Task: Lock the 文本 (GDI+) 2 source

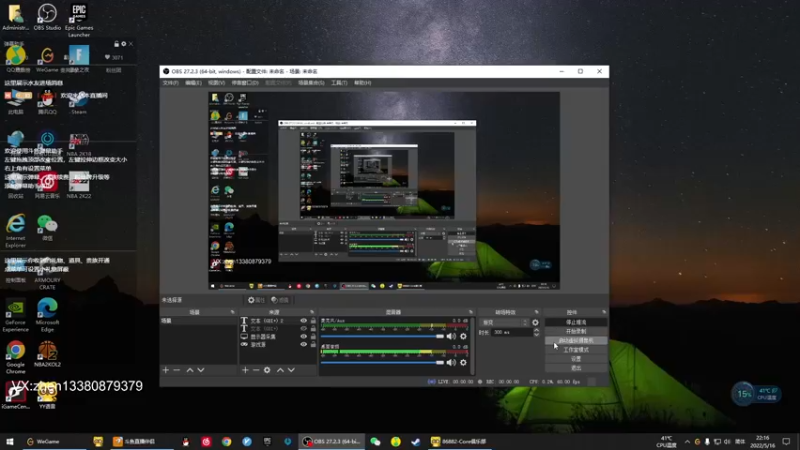Action: 313,321
